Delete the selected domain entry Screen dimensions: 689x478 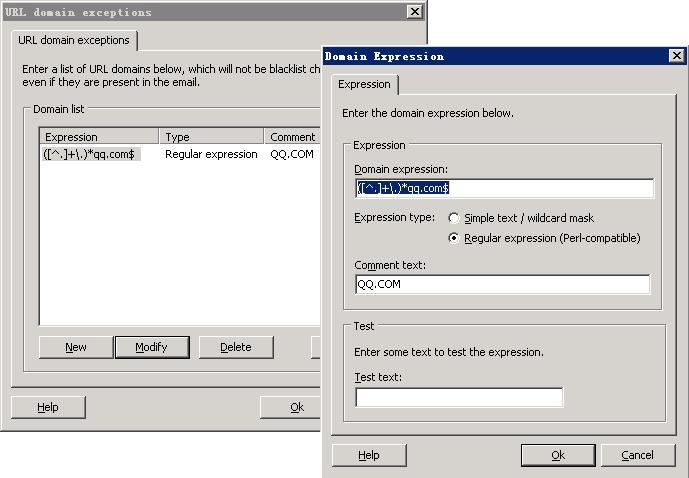tap(235, 347)
